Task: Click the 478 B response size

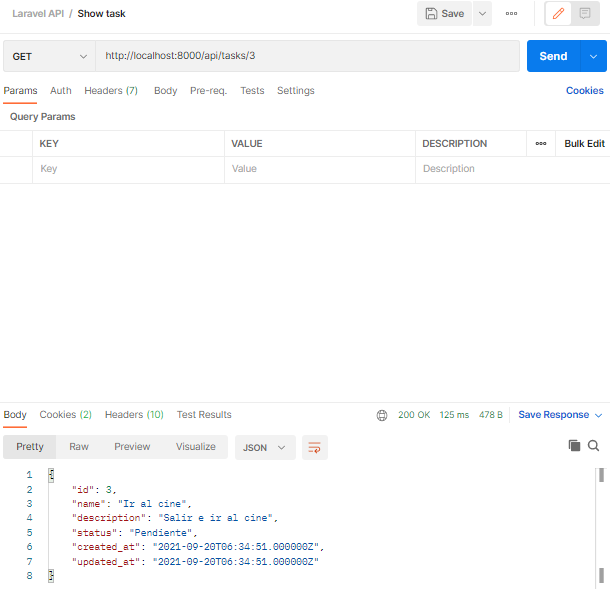Action: tap(491, 415)
